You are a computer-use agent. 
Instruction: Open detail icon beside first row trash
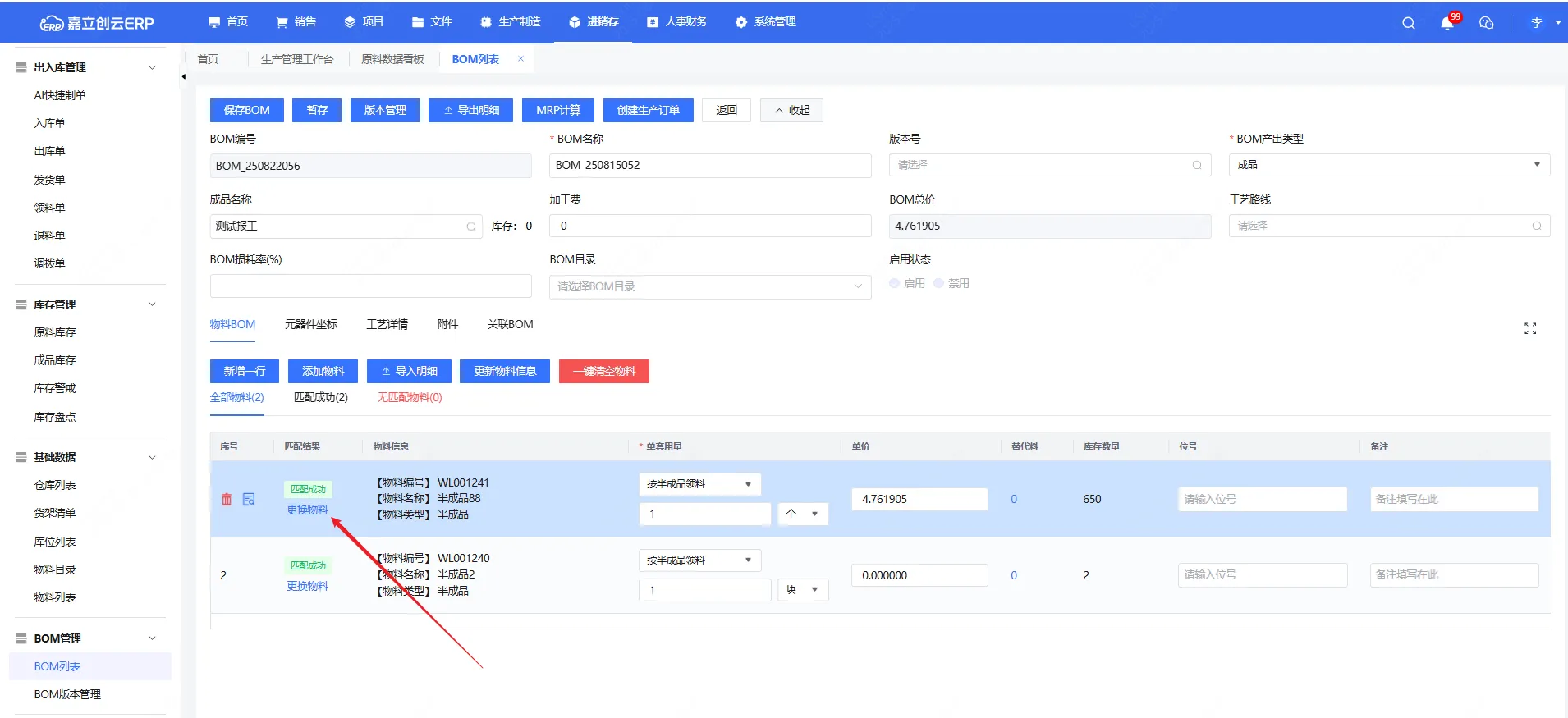pos(249,499)
